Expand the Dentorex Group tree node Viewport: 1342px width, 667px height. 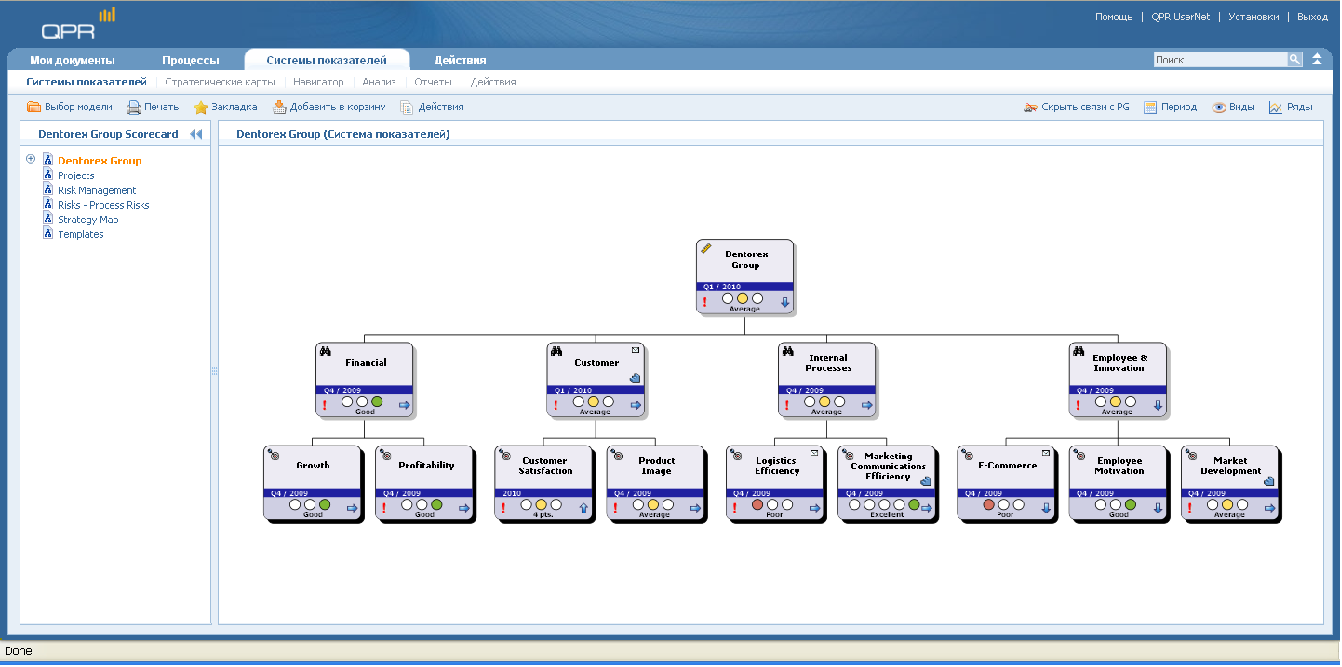pyautogui.click(x=31, y=159)
